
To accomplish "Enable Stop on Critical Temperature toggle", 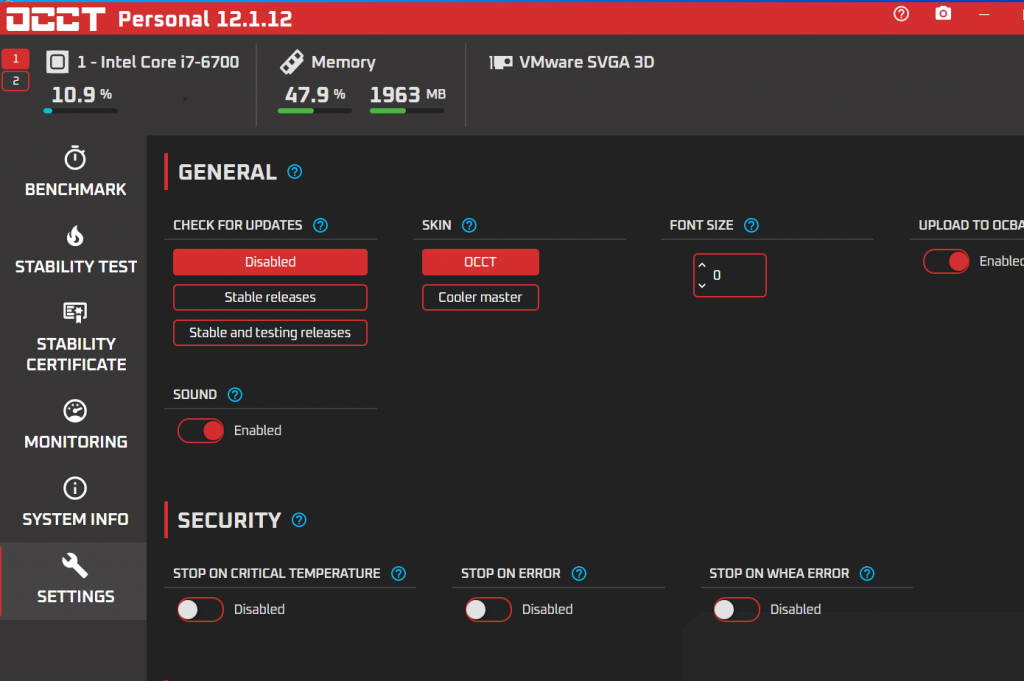I will coord(200,609).
